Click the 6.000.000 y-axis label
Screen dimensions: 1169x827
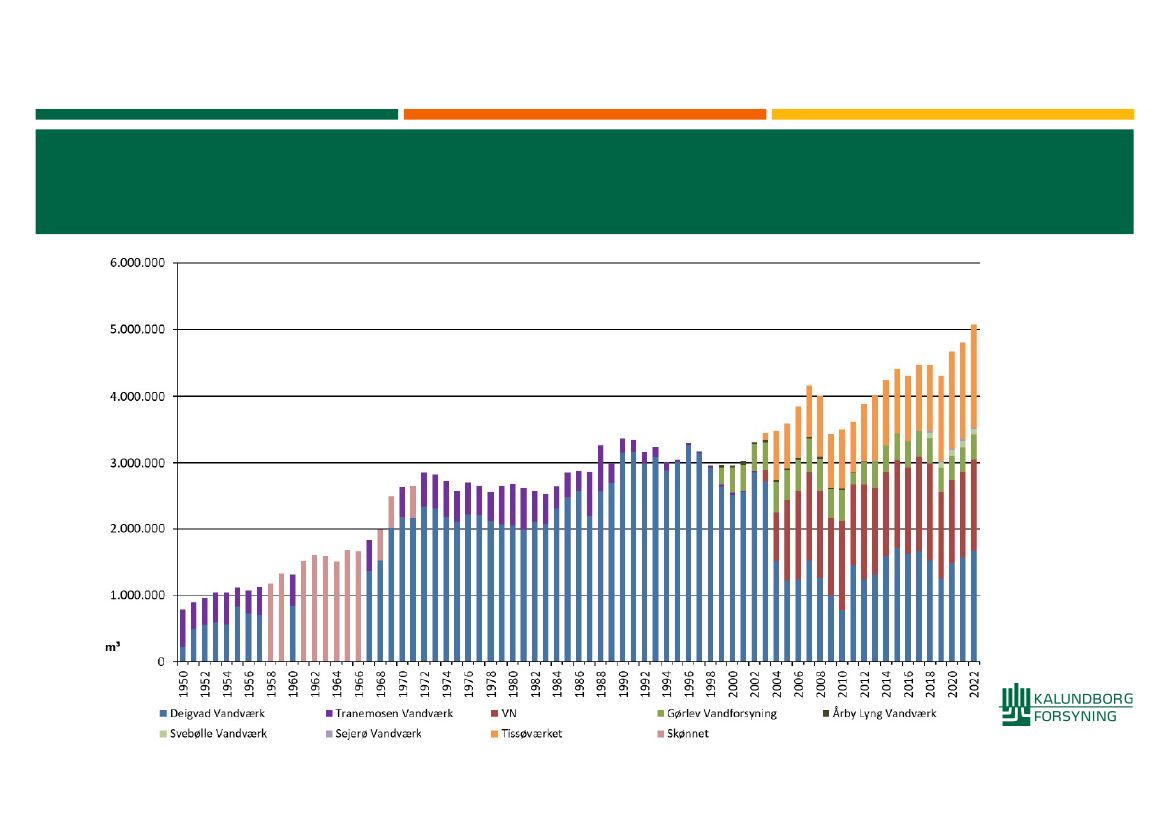137,263
